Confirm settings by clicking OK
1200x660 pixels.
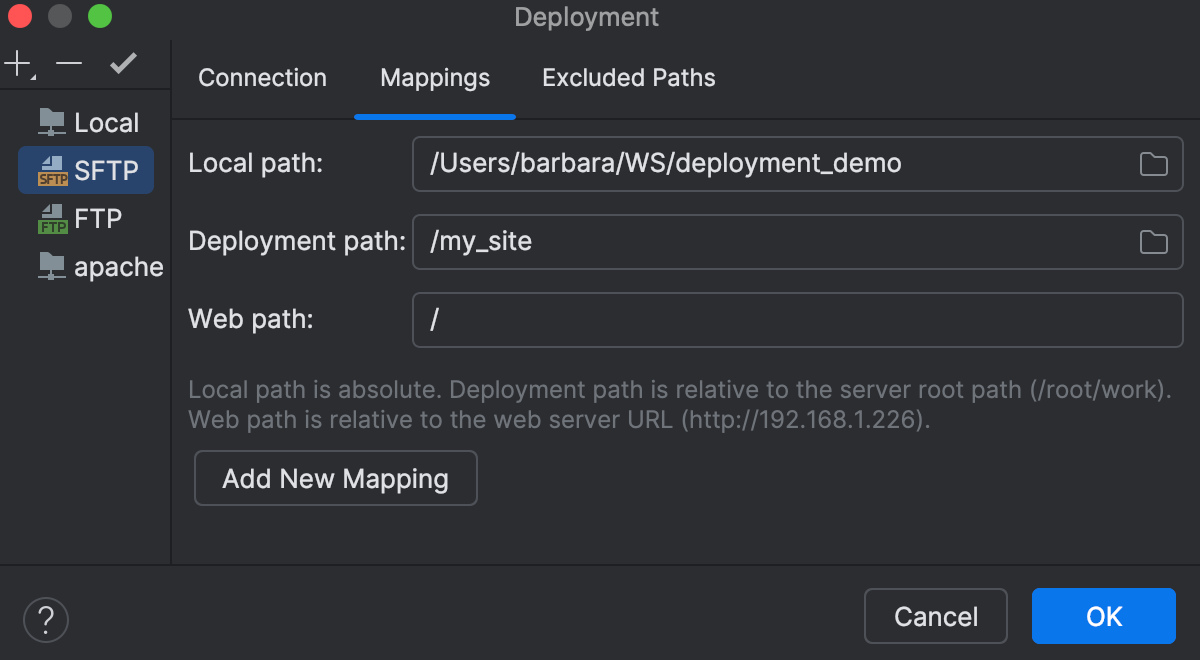pos(1103,616)
